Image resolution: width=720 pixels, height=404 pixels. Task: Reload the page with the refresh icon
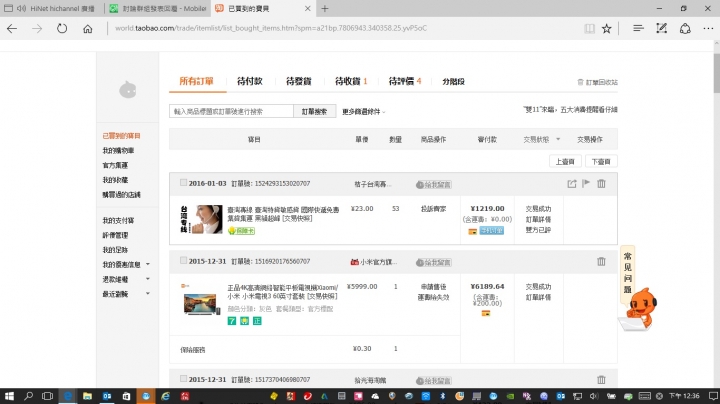click(x=62, y=28)
